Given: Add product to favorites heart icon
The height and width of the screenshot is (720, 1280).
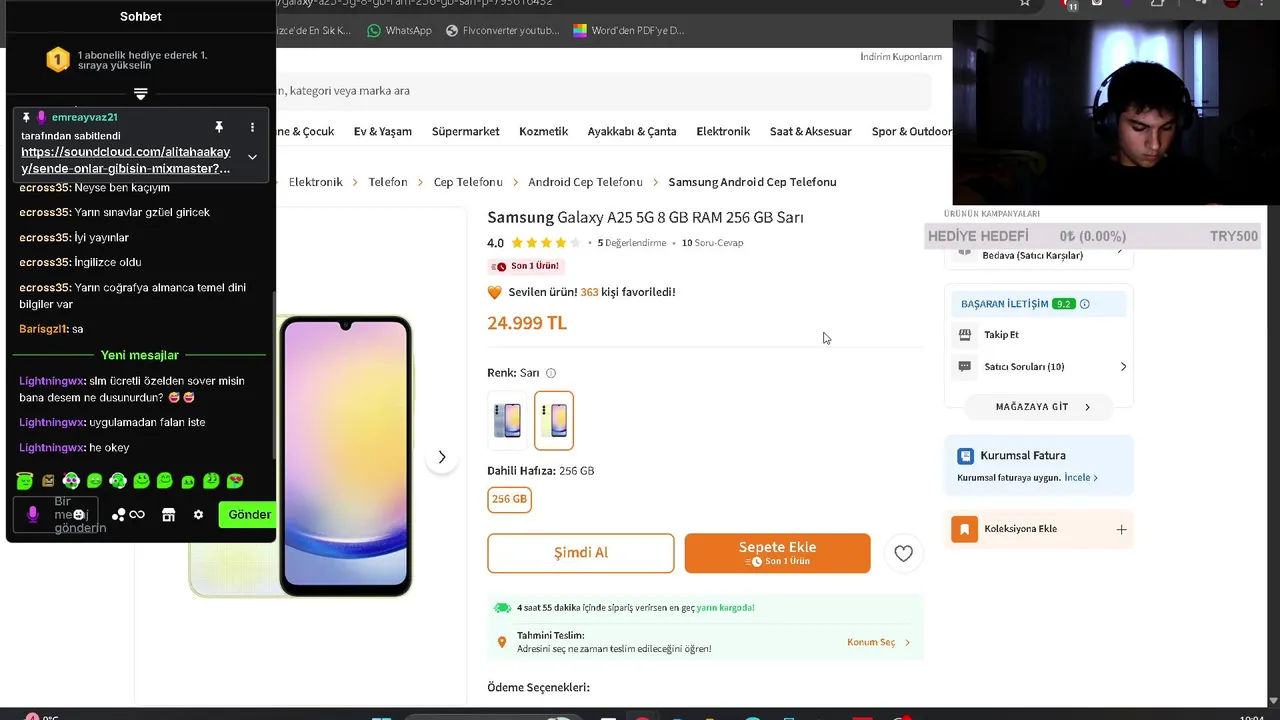Looking at the screenshot, I should (903, 553).
